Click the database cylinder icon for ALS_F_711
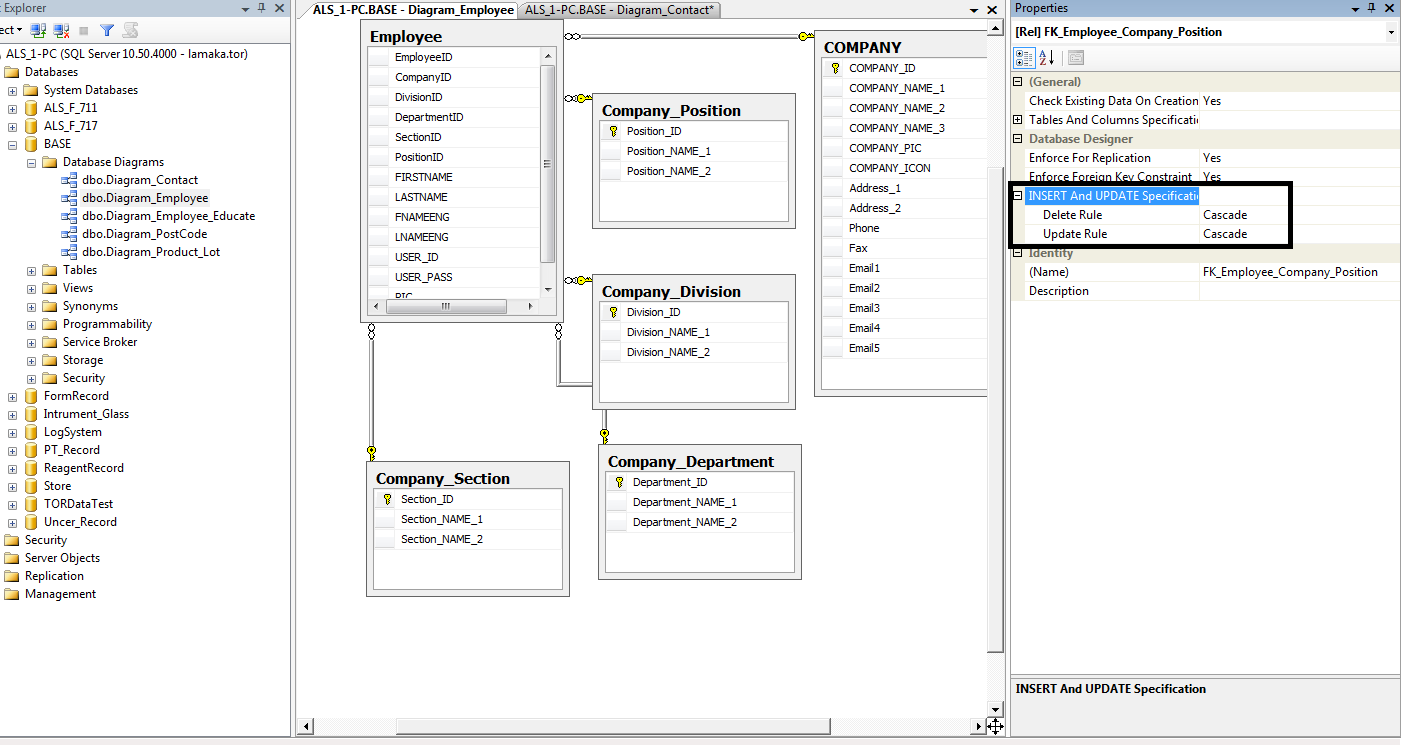Screen dimensions: 1420x745 30,108
